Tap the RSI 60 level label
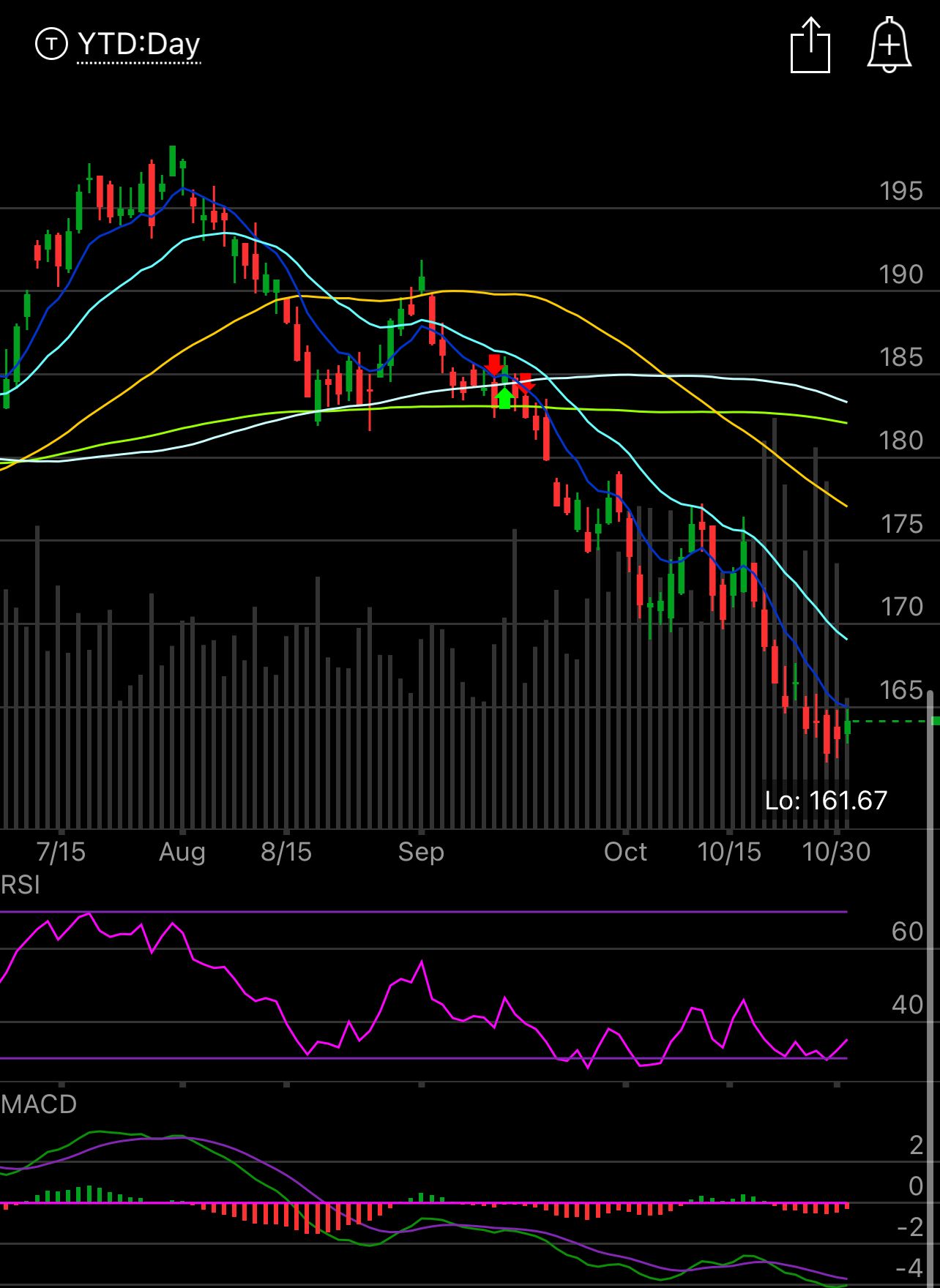 coord(908,932)
